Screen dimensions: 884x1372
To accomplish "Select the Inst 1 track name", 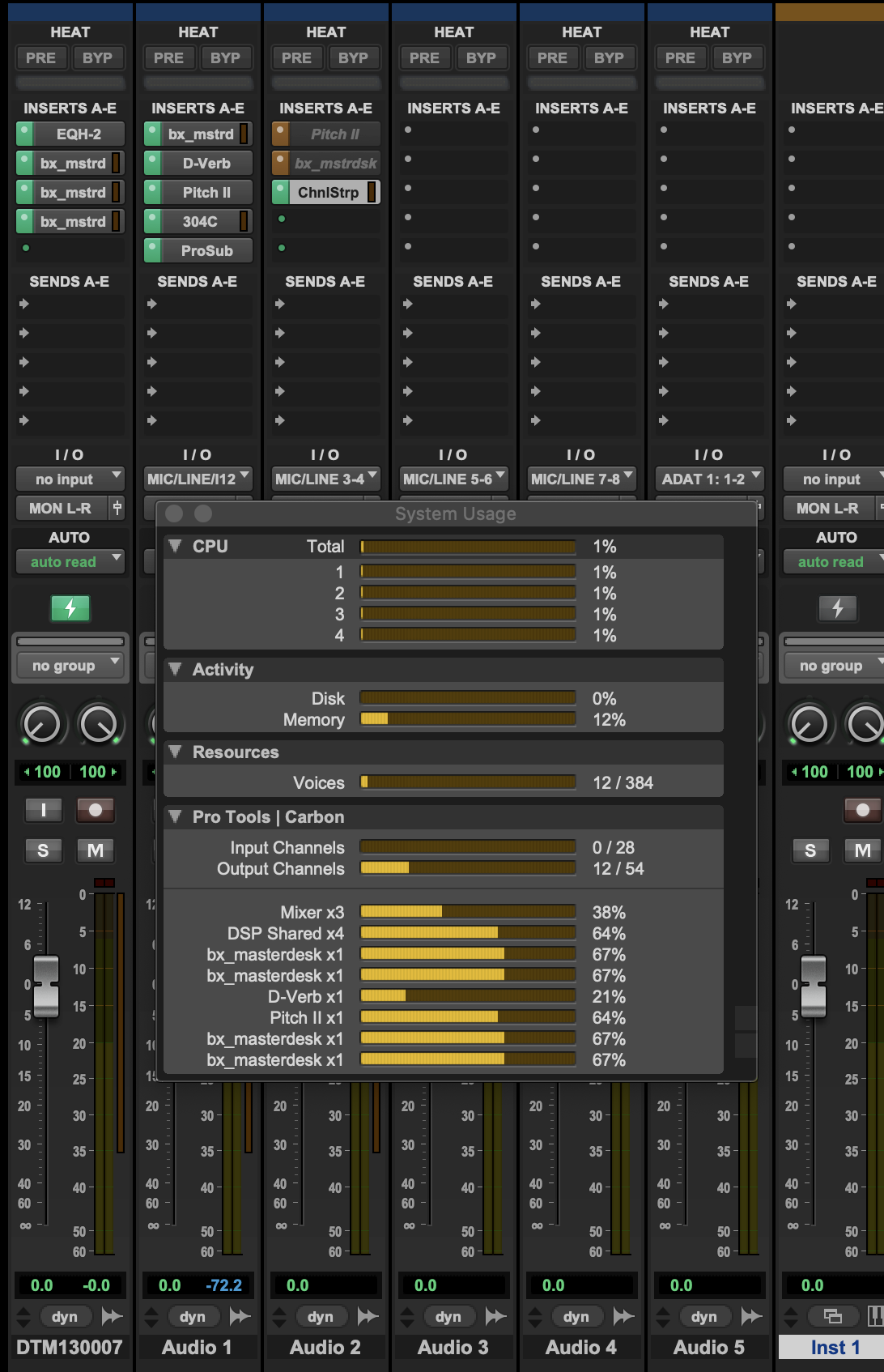I will 835,1348.
